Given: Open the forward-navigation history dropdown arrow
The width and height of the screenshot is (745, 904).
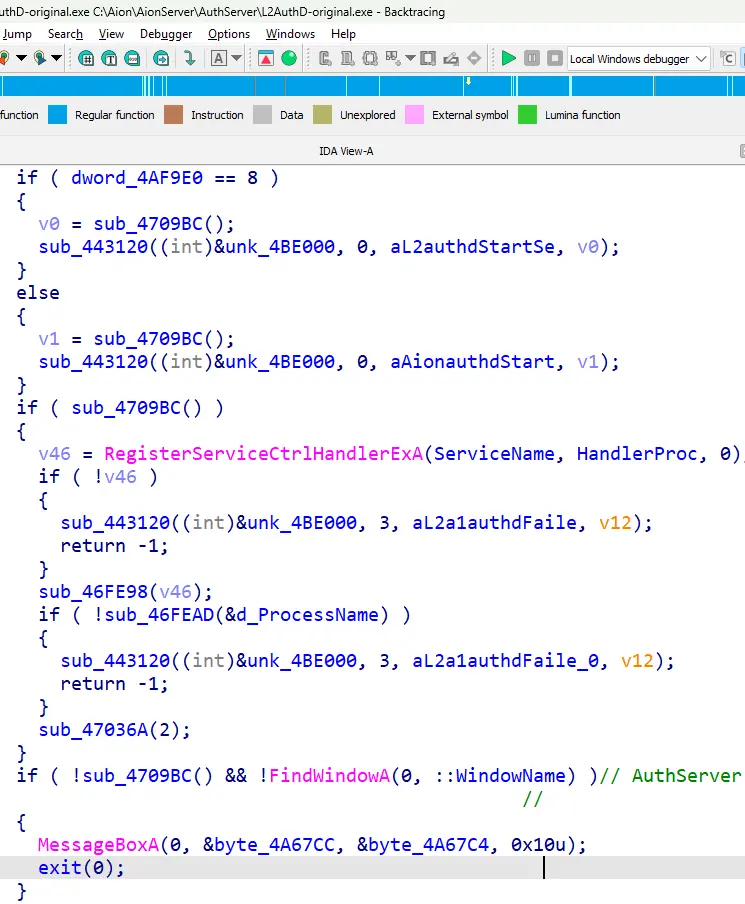Looking at the screenshot, I should click(56, 58).
